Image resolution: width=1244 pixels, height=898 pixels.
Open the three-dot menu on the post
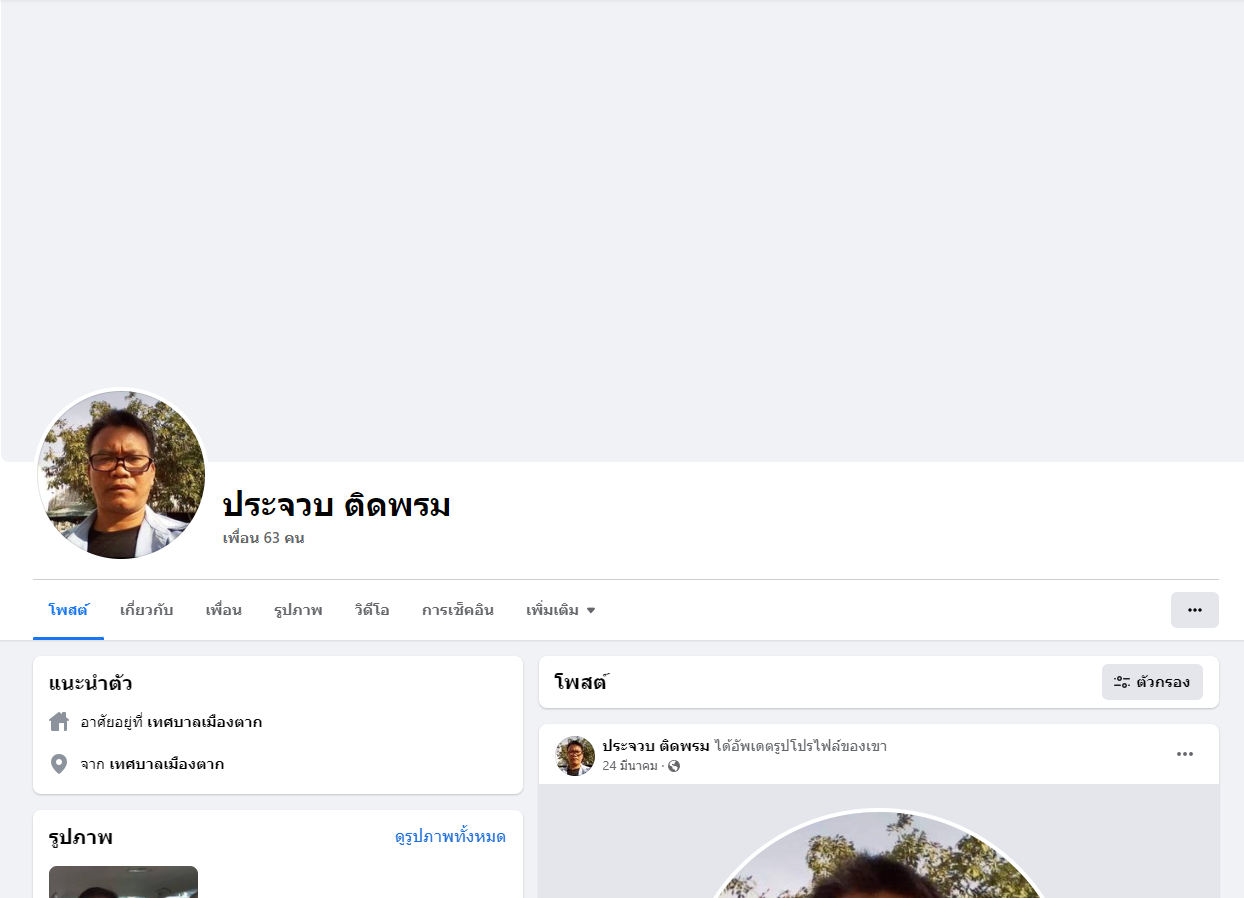(1185, 754)
